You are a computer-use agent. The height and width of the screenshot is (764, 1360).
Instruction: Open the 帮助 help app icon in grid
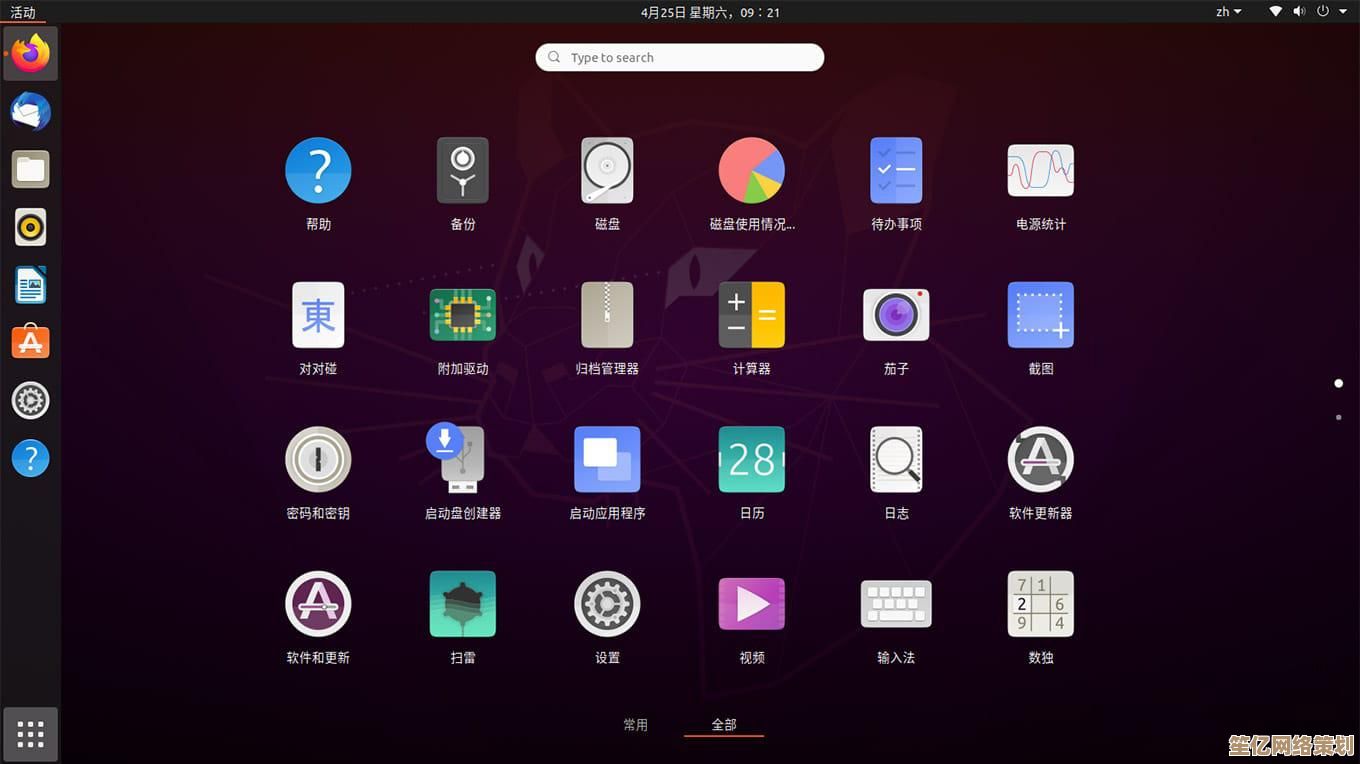coord(318,171)
